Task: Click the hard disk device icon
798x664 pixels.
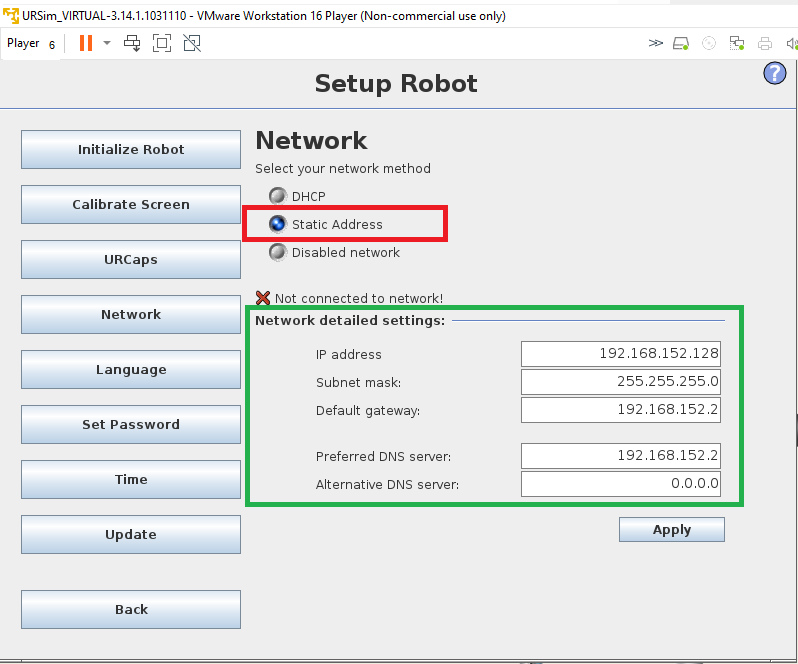Action: tap(681, 43)
